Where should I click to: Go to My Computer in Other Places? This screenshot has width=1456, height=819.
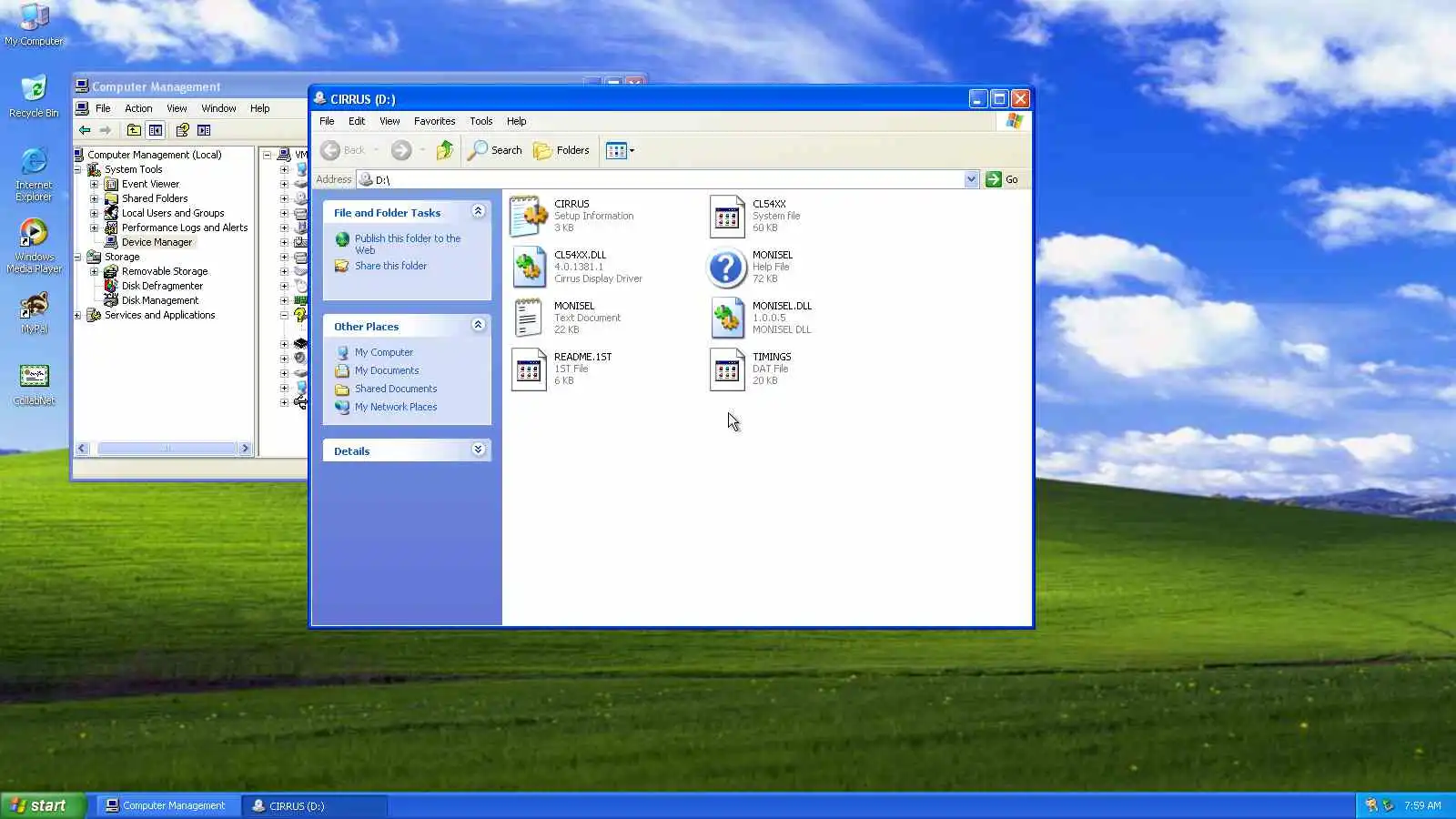[x=384, y=352]
